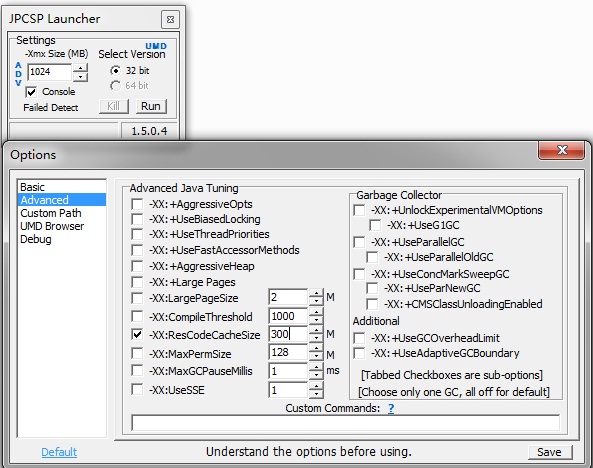Select the 64 bit version radio button
Viewport: 593px width, 468px height.
tap(115, 86)
